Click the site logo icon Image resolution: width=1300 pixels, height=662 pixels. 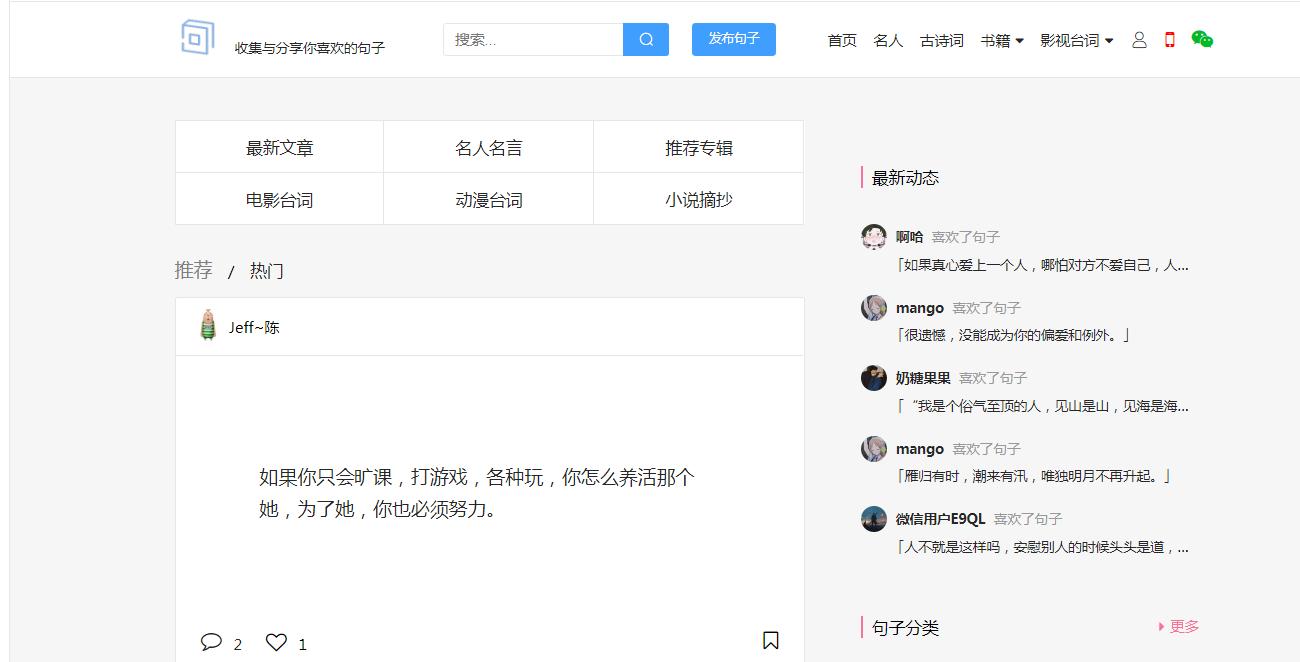coord(197,38)
